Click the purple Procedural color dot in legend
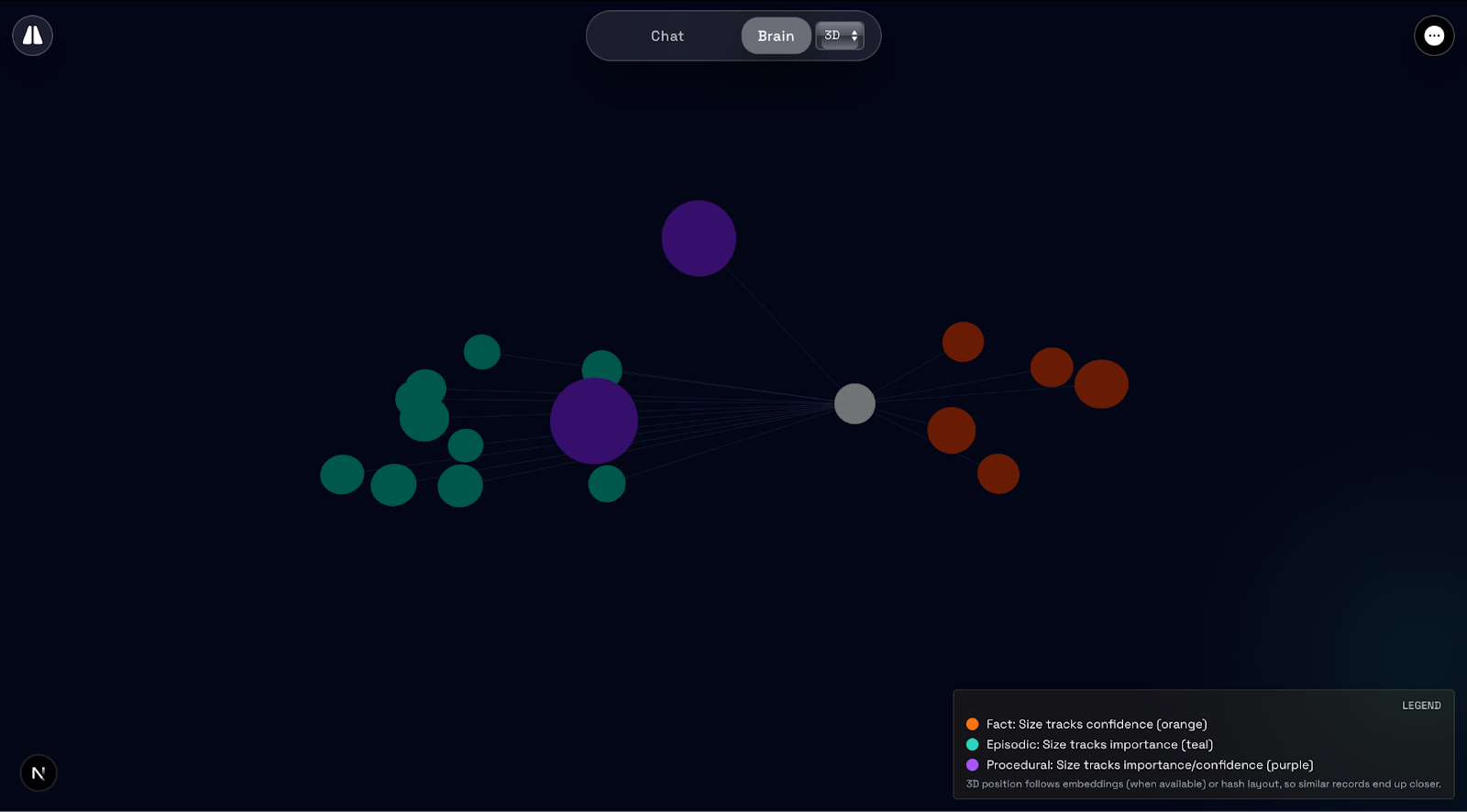The image size is (1467, 812). pyautogui.click(x=972, y=764)
